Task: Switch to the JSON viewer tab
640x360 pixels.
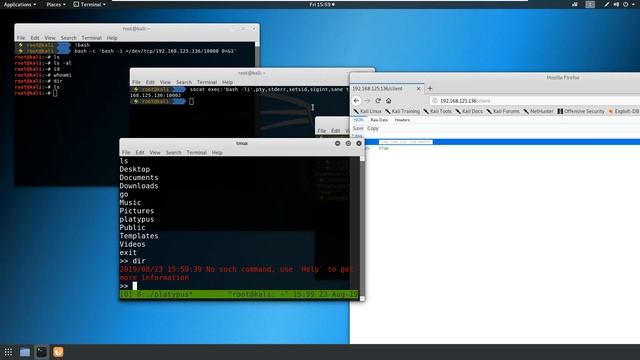Action: click(x=358, y=120)
